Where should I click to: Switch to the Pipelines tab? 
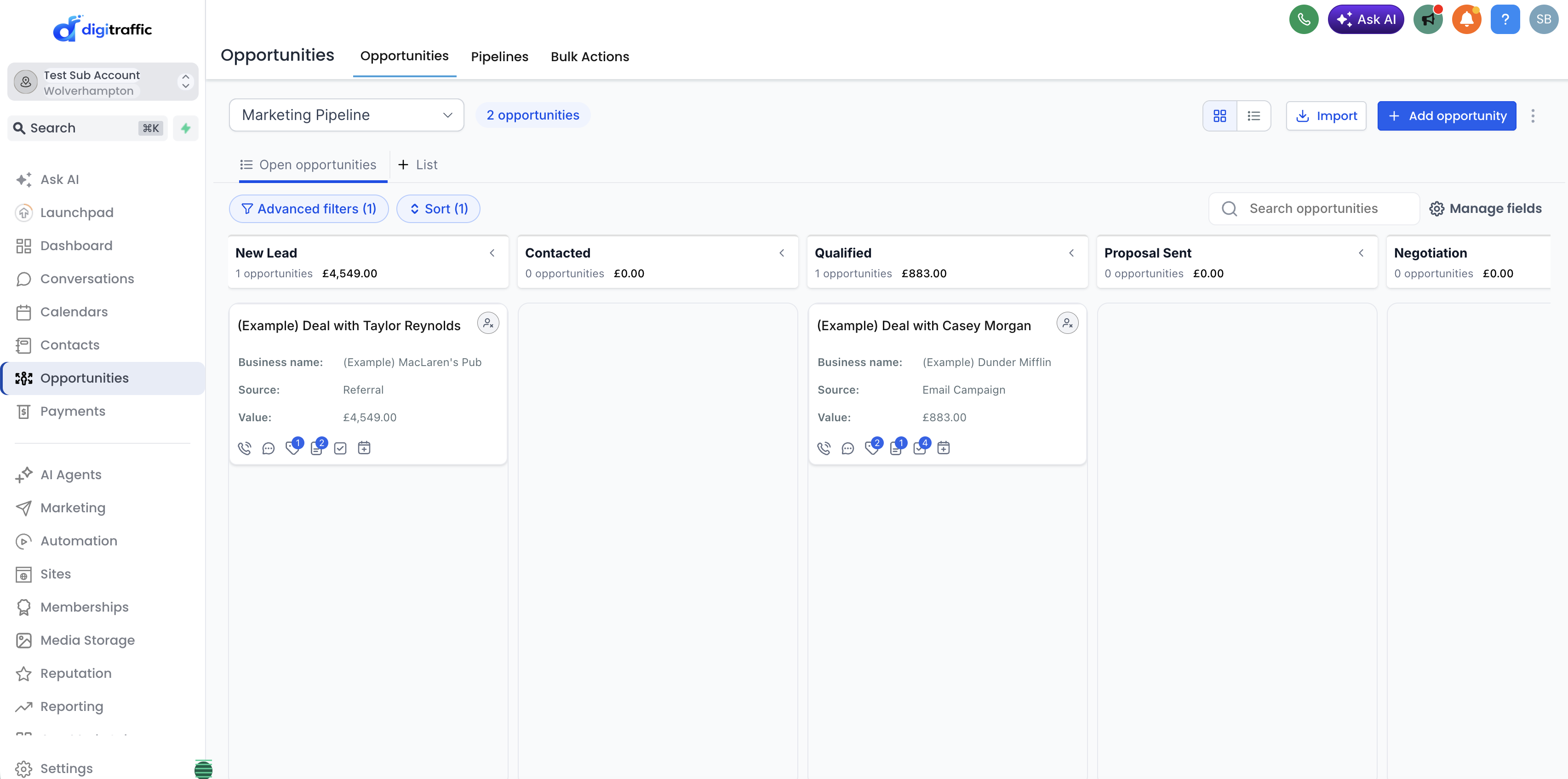coord(500,57)
